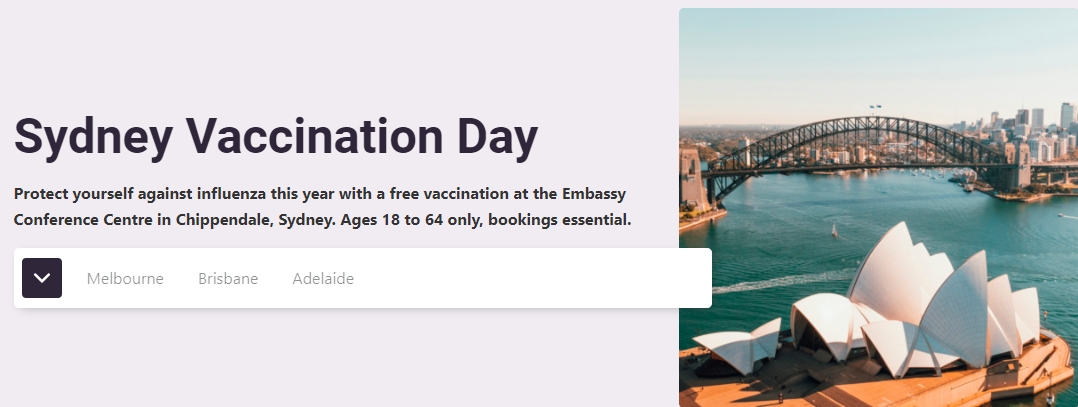
Task: Switch to the Brisbane option
Action: point(228,278)
